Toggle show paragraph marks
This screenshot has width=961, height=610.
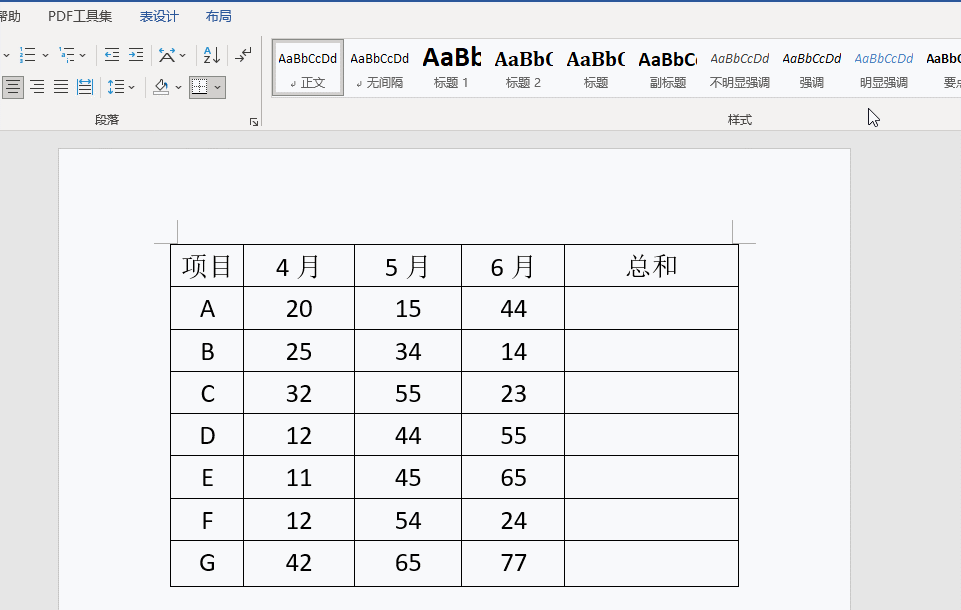pos(243,55)
